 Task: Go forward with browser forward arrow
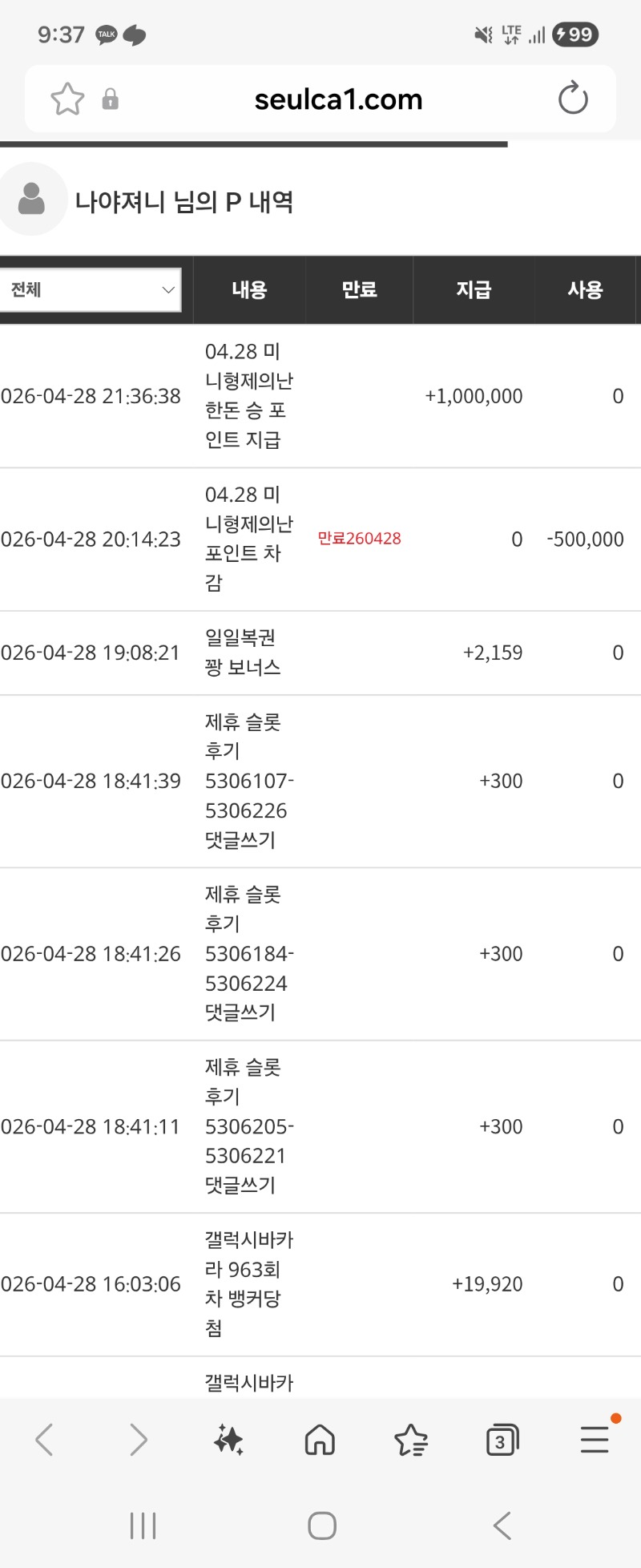139,1440
